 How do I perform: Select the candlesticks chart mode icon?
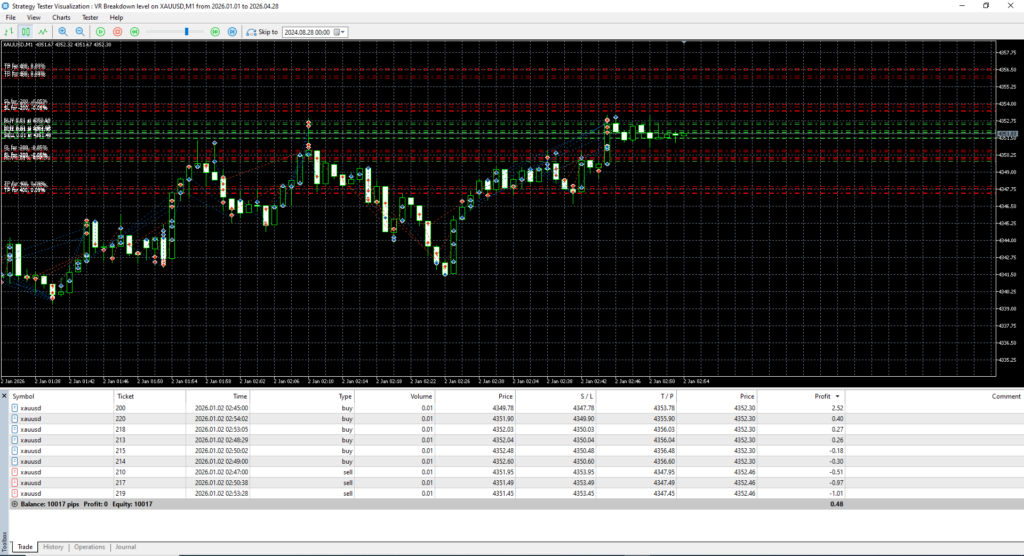[25, 31]
